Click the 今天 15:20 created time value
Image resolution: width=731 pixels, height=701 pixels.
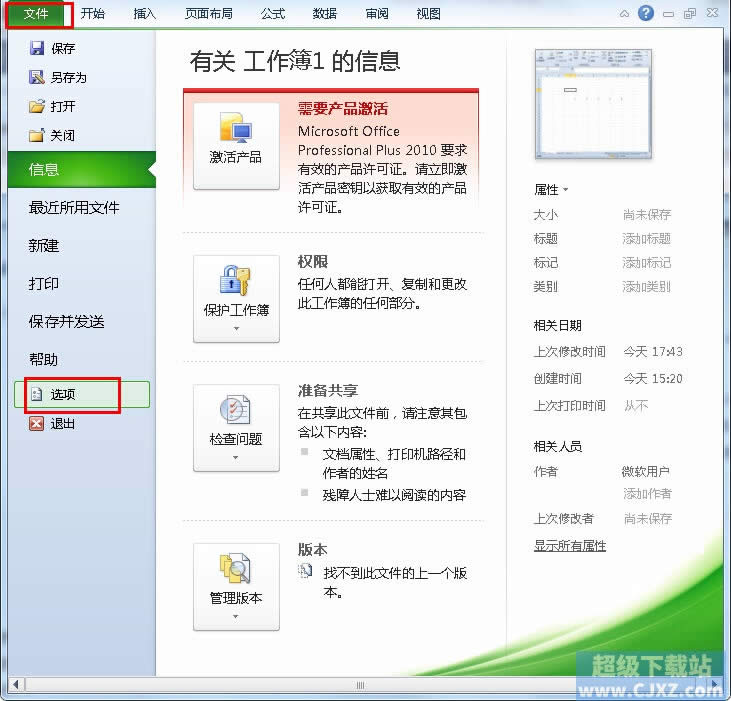(x=653, y=378)
